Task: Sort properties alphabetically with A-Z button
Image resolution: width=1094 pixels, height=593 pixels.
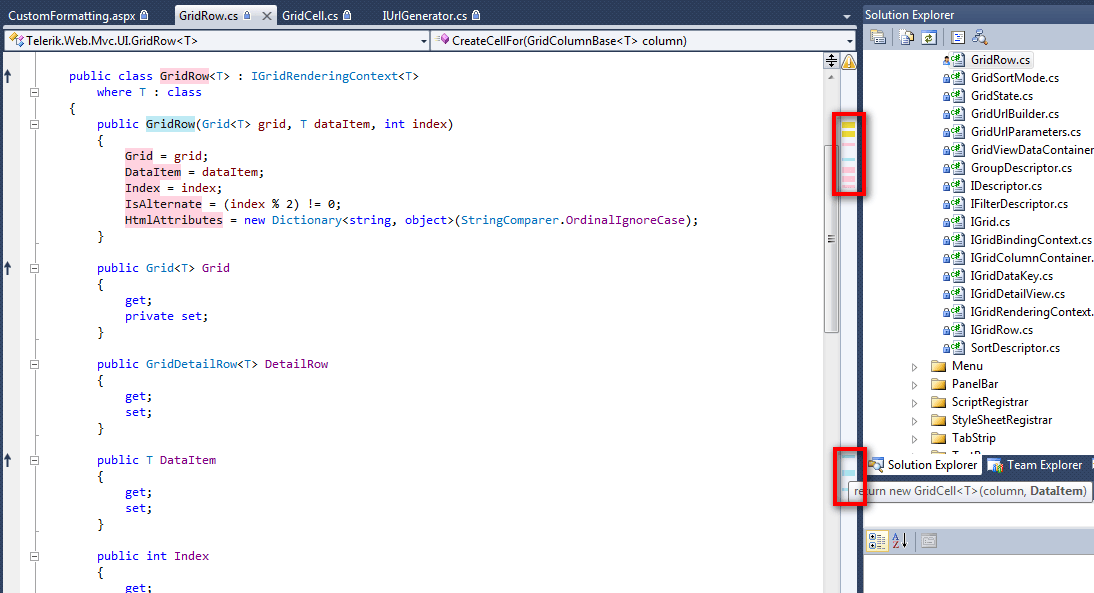Action: pos(900,541)
